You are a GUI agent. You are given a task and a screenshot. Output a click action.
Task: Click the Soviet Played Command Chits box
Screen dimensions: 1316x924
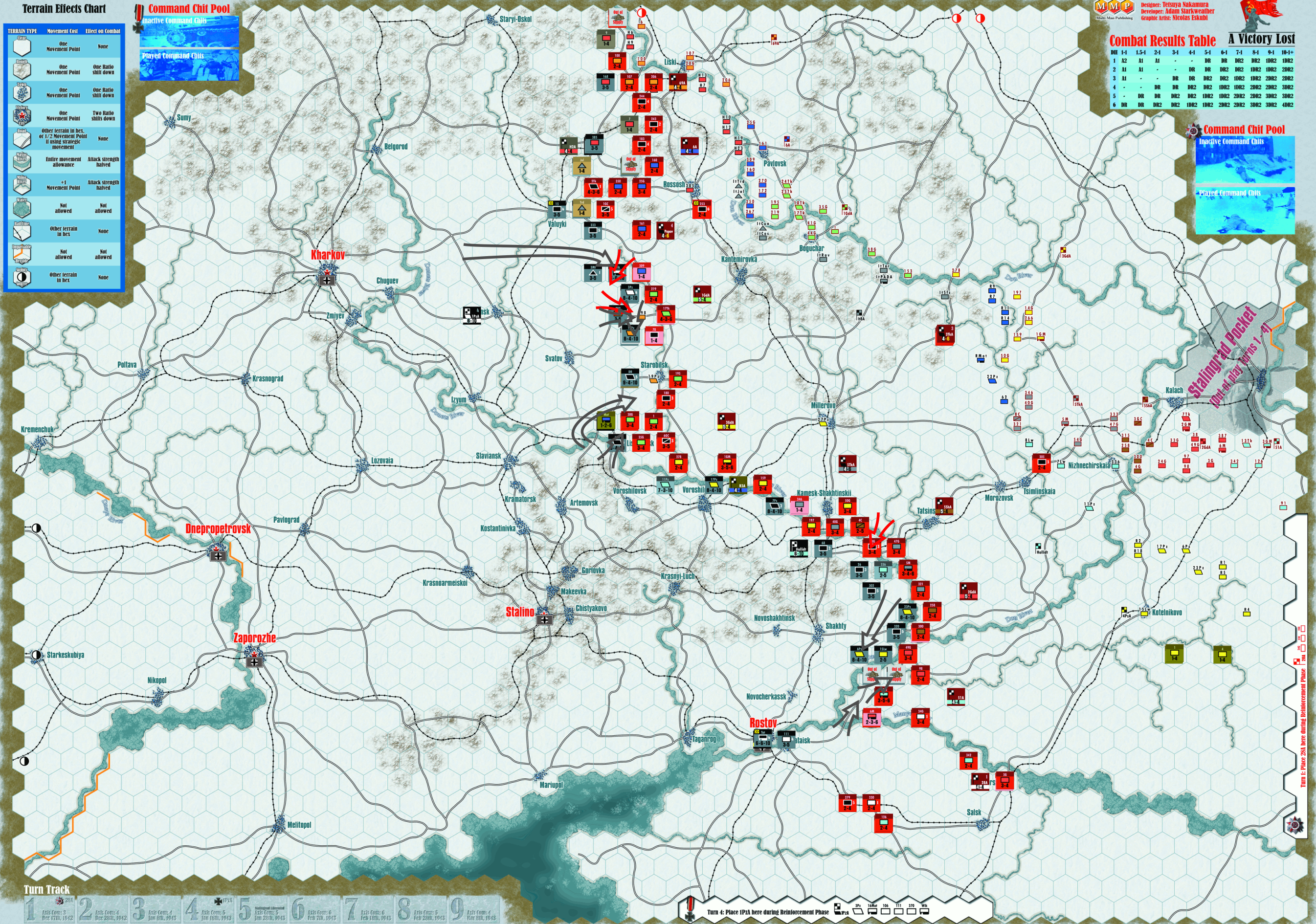tap(1245, 211)
